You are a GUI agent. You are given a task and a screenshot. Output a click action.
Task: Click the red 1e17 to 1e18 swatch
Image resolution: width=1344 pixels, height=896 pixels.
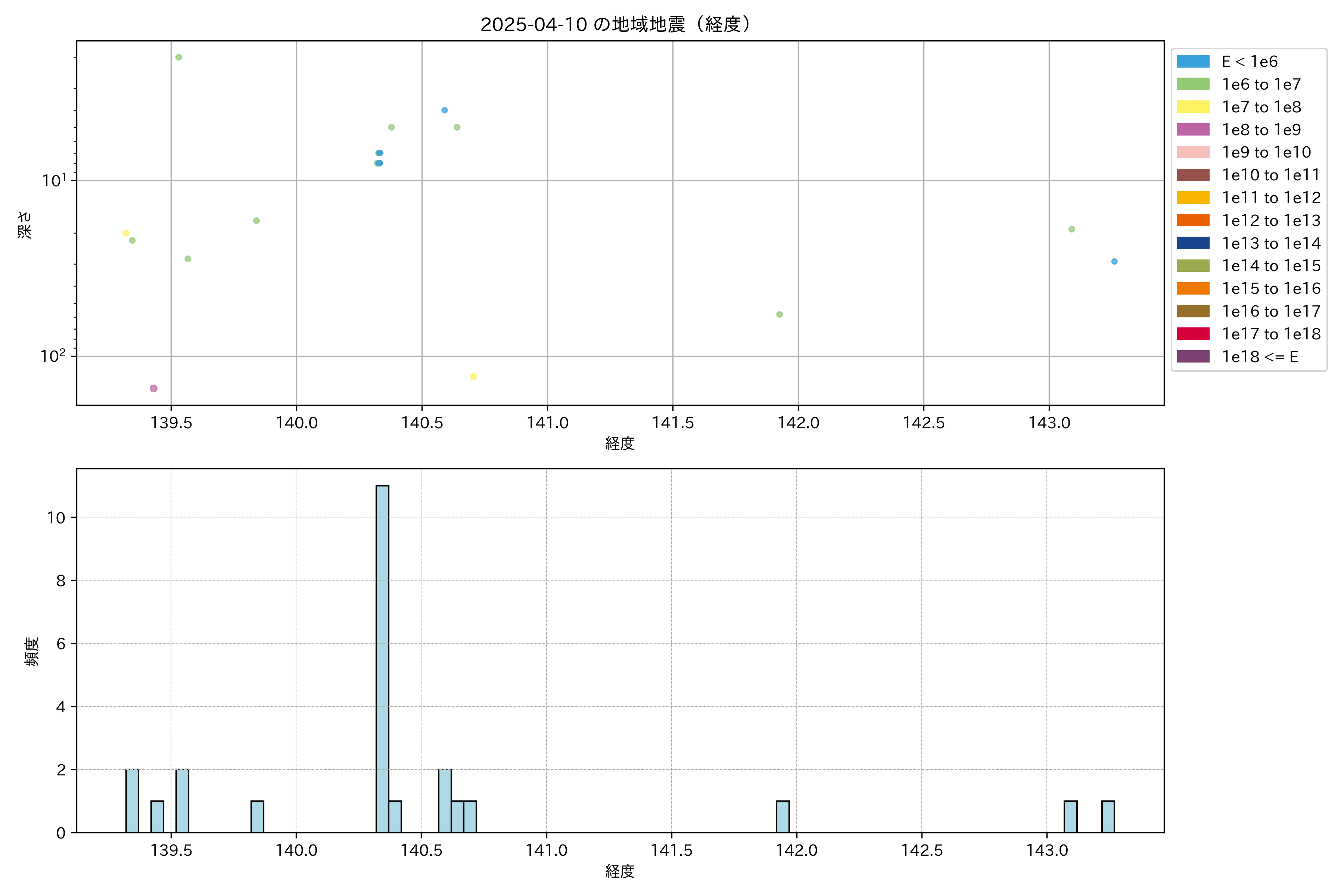click(1192, 334)
